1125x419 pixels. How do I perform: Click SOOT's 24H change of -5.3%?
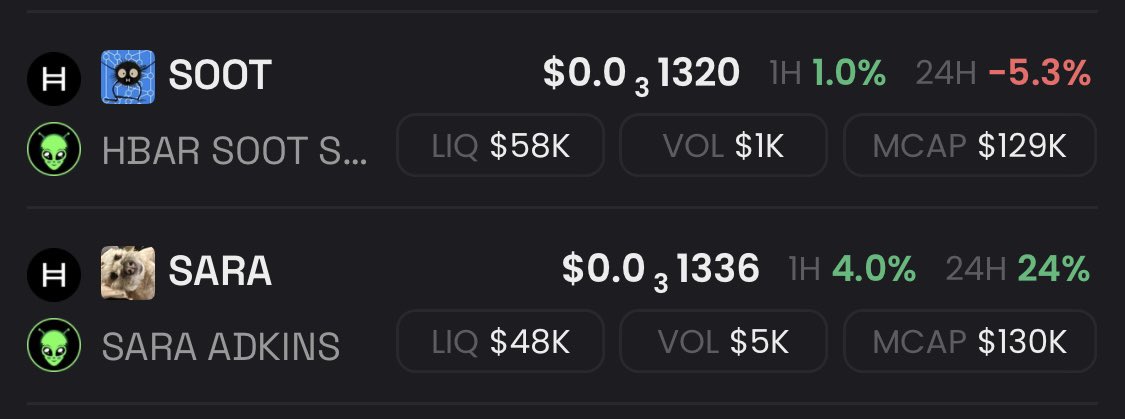click(x=1038, y=73)
